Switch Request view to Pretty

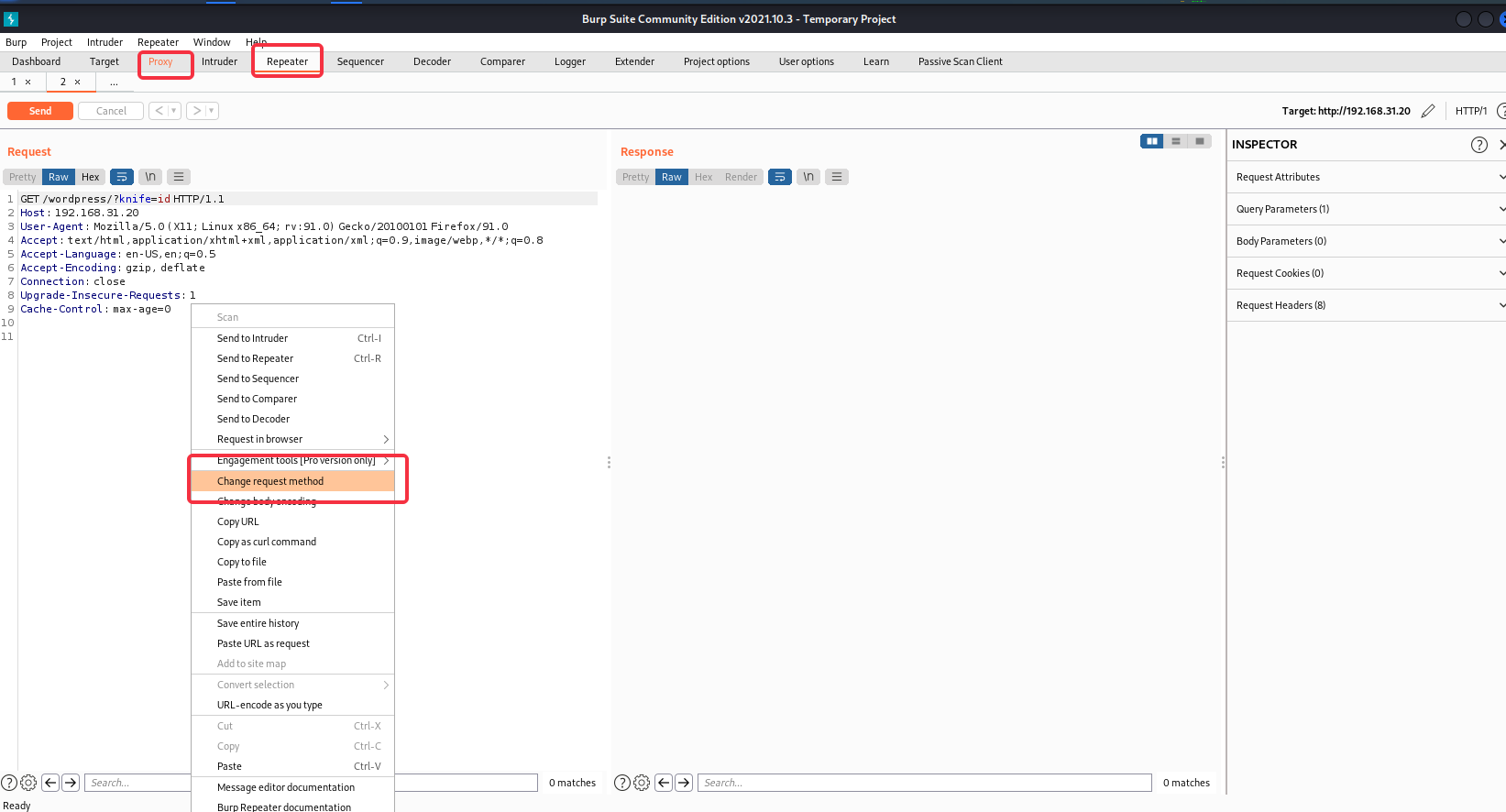click(x=23, y=177)
